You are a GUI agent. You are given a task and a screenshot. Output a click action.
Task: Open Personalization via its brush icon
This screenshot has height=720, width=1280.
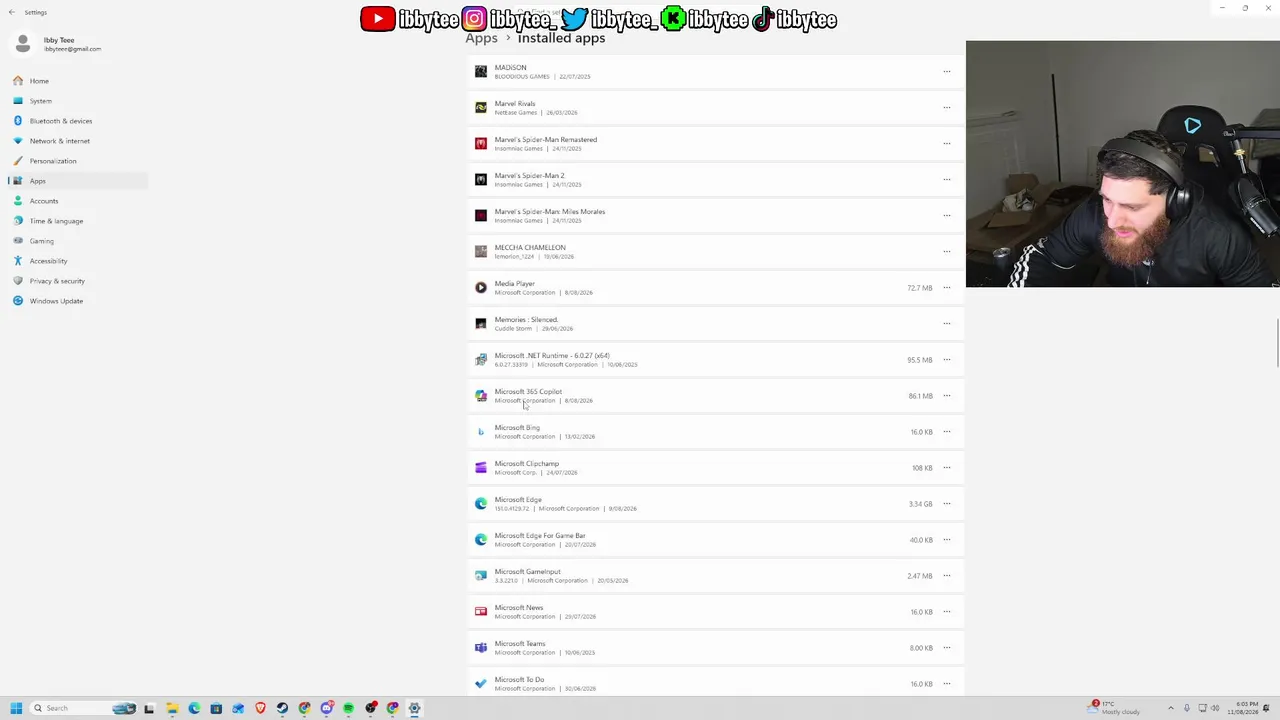[x=18, y=161]
